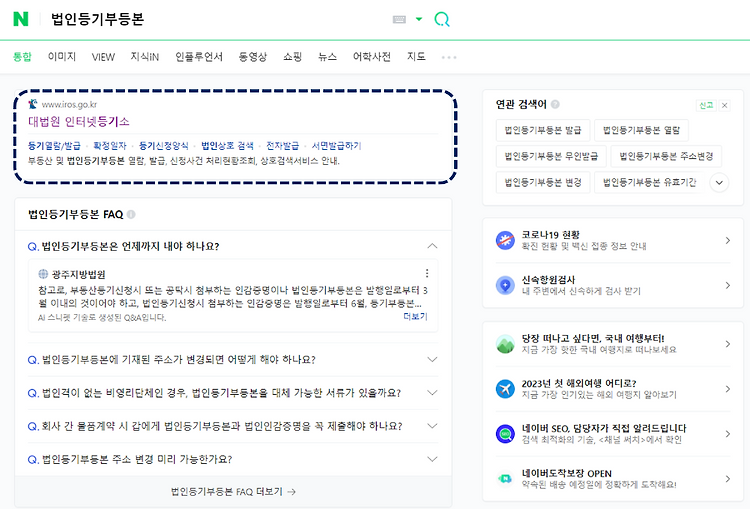Click info icon beside 연관 검색어
750x509 pixels.
(555, 104)
